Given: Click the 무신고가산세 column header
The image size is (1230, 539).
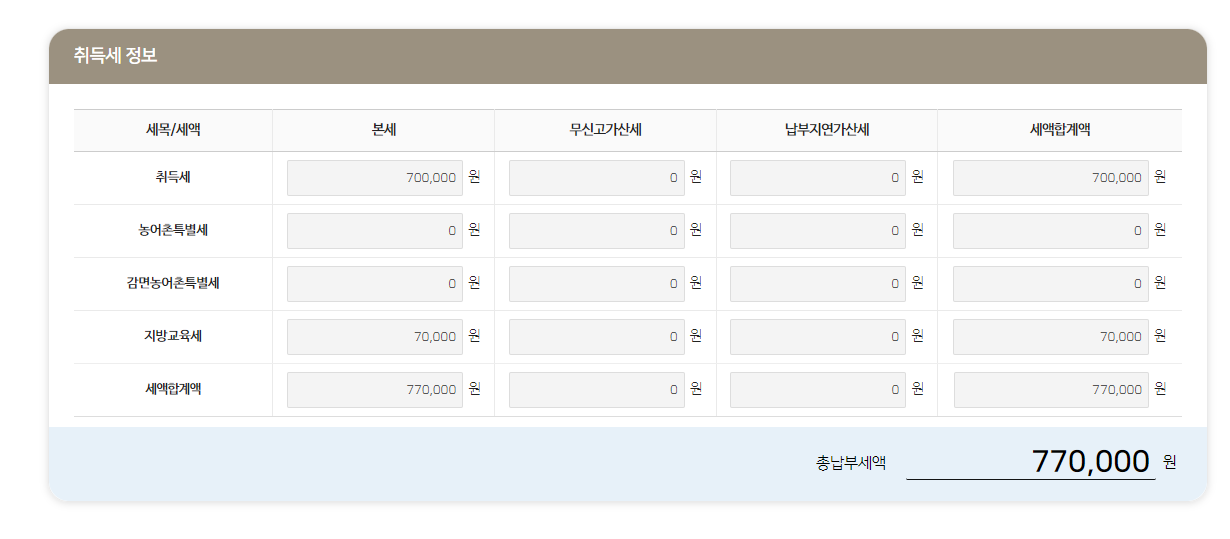Looking at the screenshot, I should click(606, 130).
